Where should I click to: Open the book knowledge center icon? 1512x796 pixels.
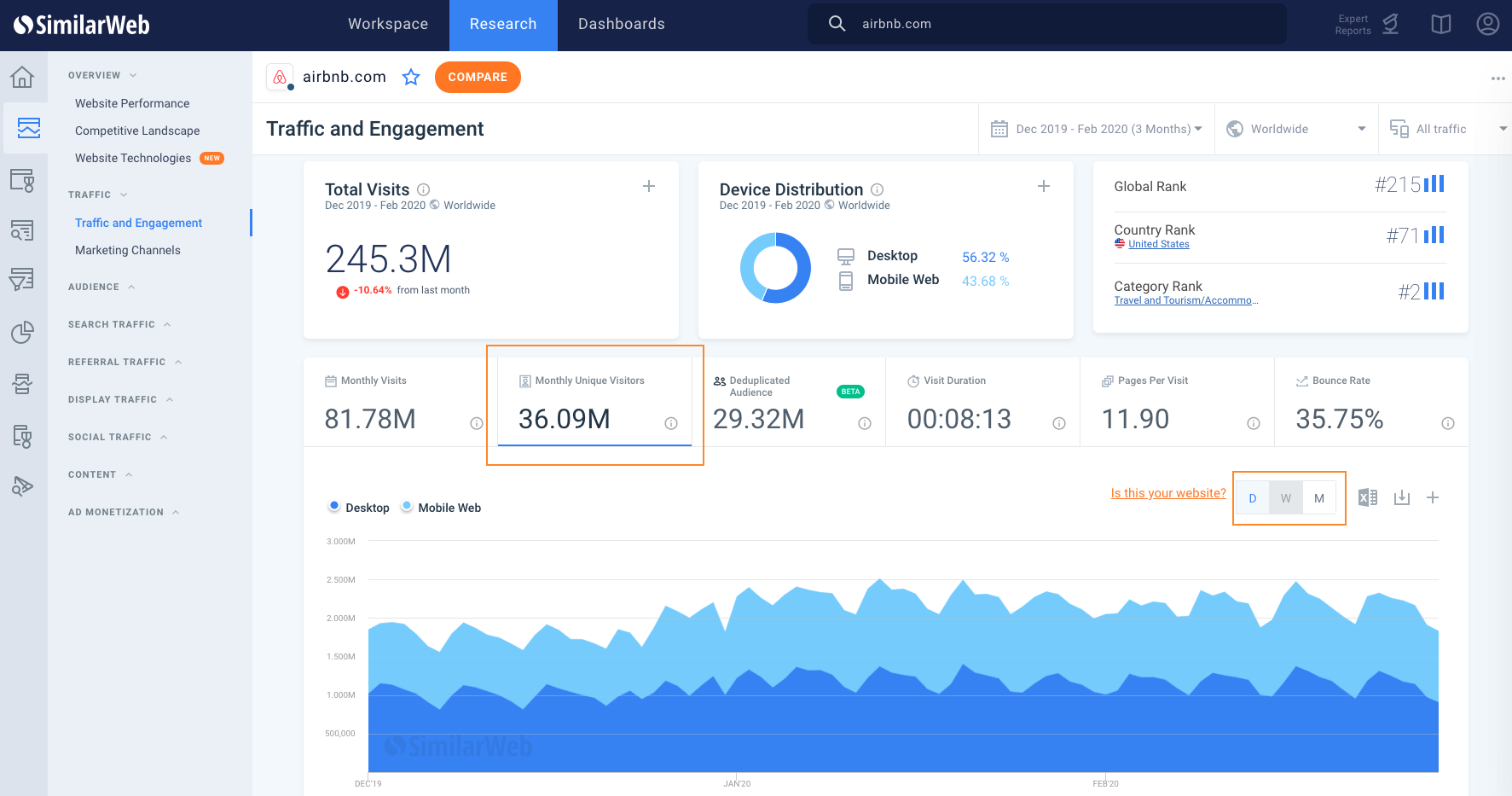tap(1441, 25)
